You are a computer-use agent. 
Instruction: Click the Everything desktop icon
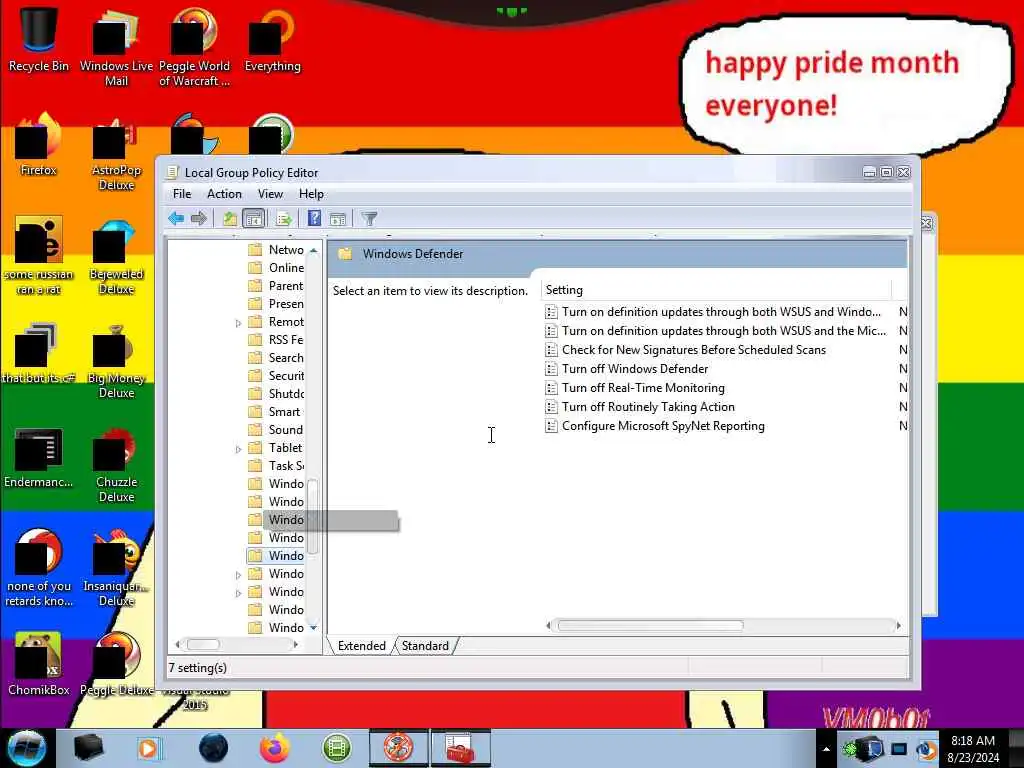coord(272,39)
